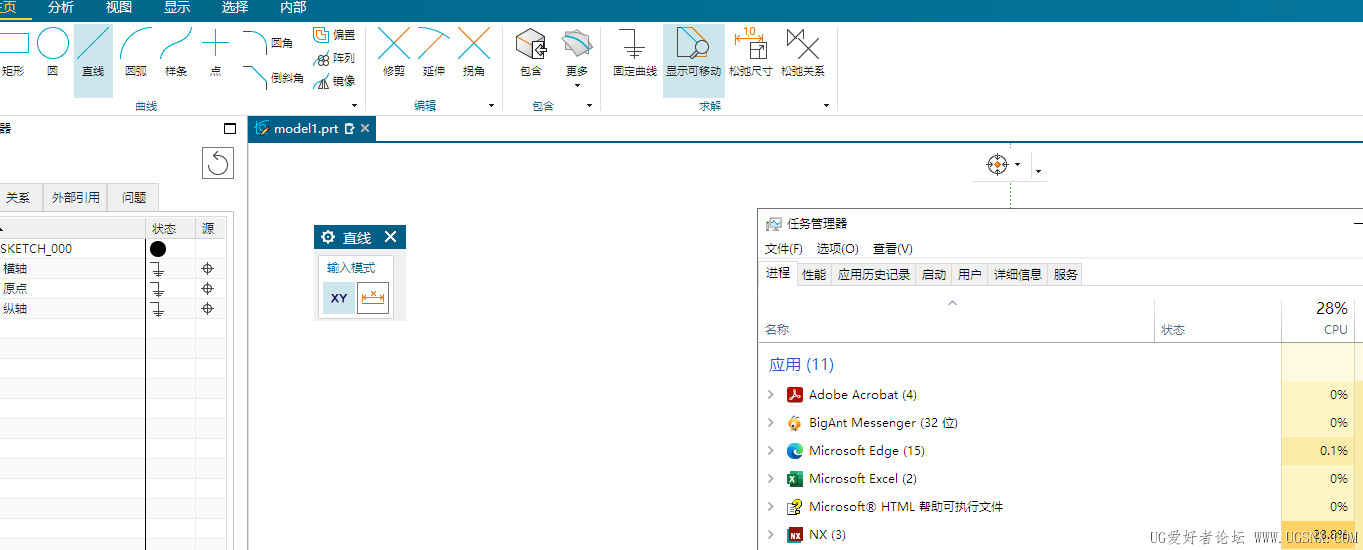Expand NX process group in Task Manager
Screen dimensions: 1363x550
pos(770,535)
